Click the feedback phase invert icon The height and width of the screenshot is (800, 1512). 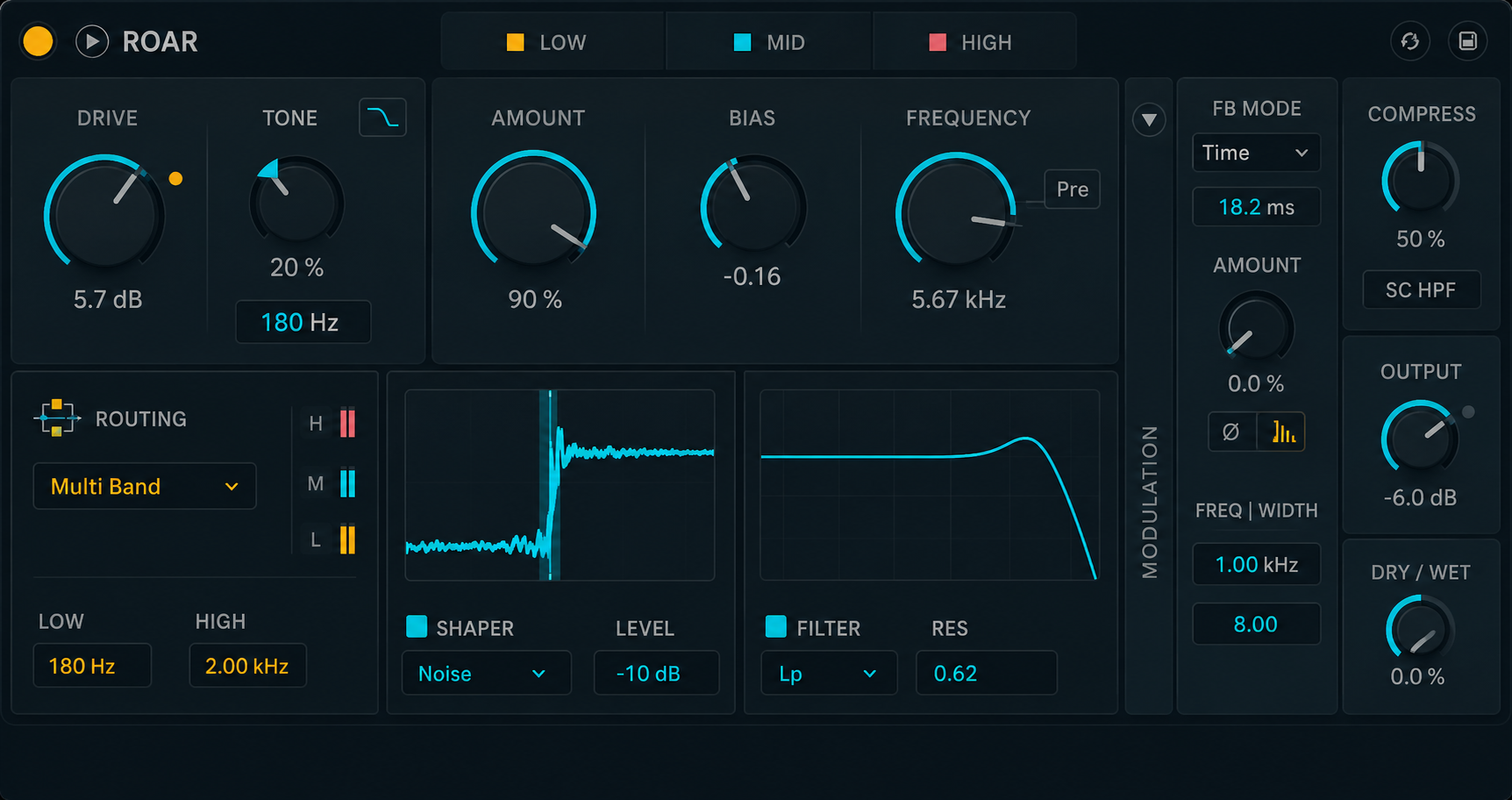1231,432
